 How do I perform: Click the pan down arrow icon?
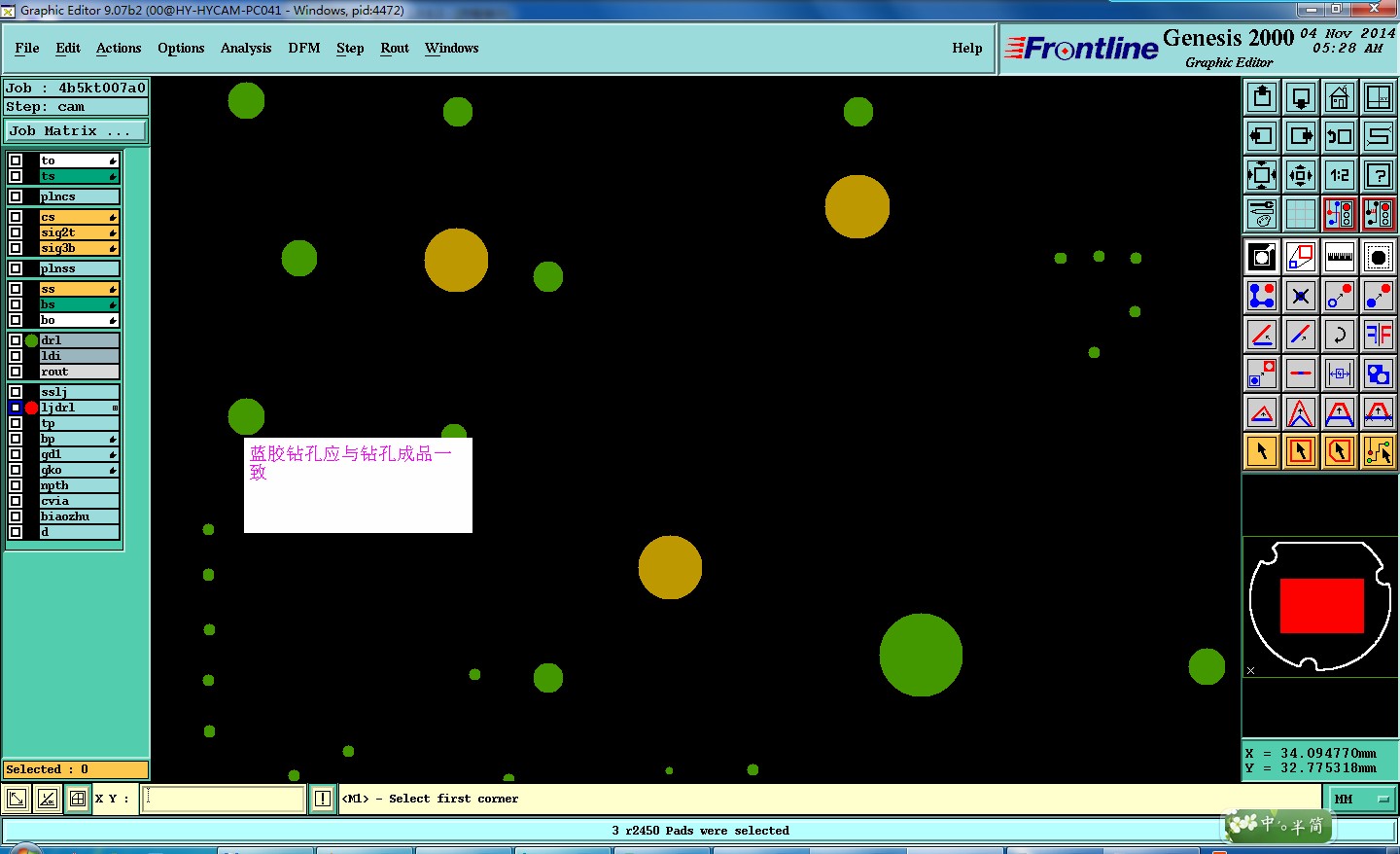pyautogui.click(x=1301, y=97)
